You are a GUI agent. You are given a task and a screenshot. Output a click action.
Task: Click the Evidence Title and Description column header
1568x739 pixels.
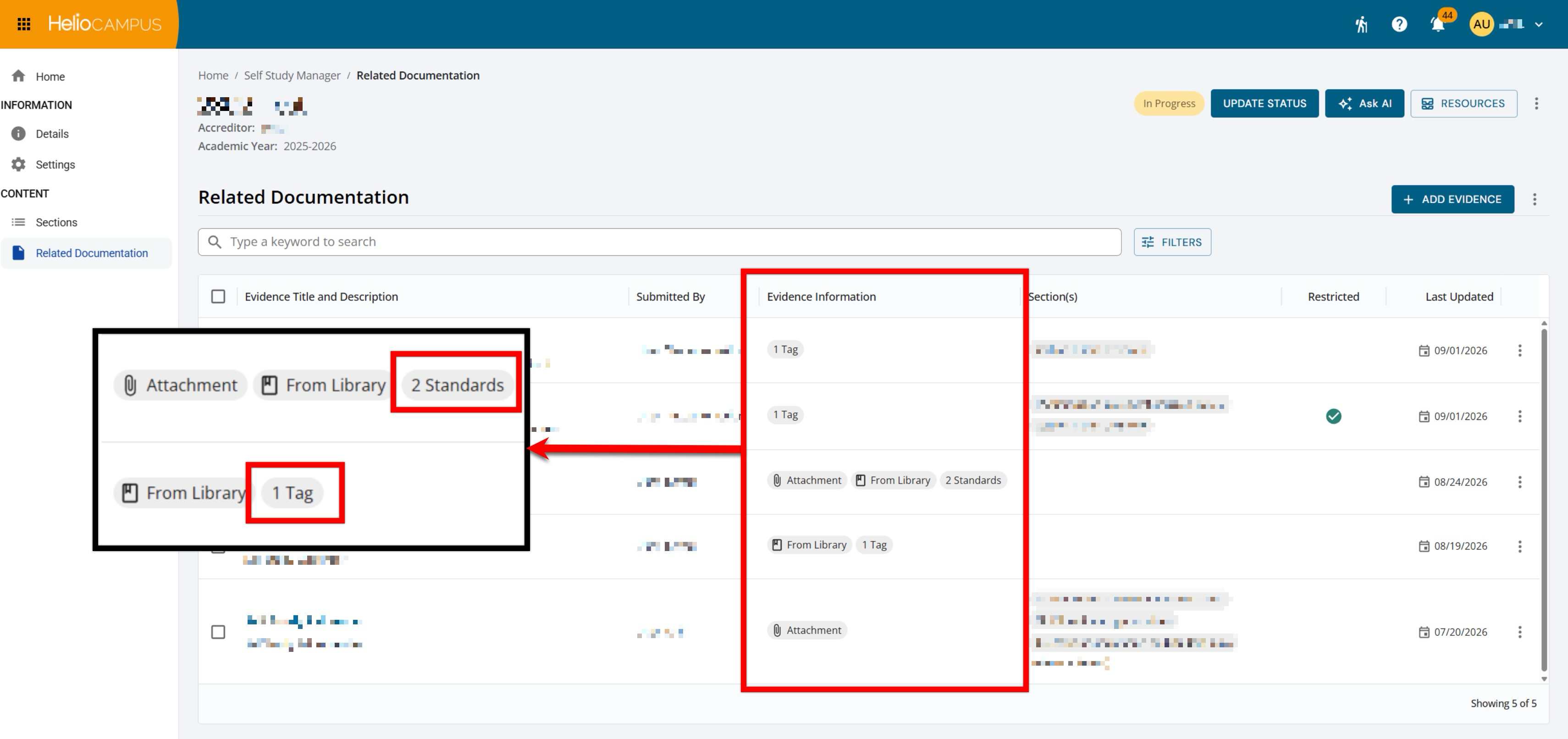click(321, 297)
